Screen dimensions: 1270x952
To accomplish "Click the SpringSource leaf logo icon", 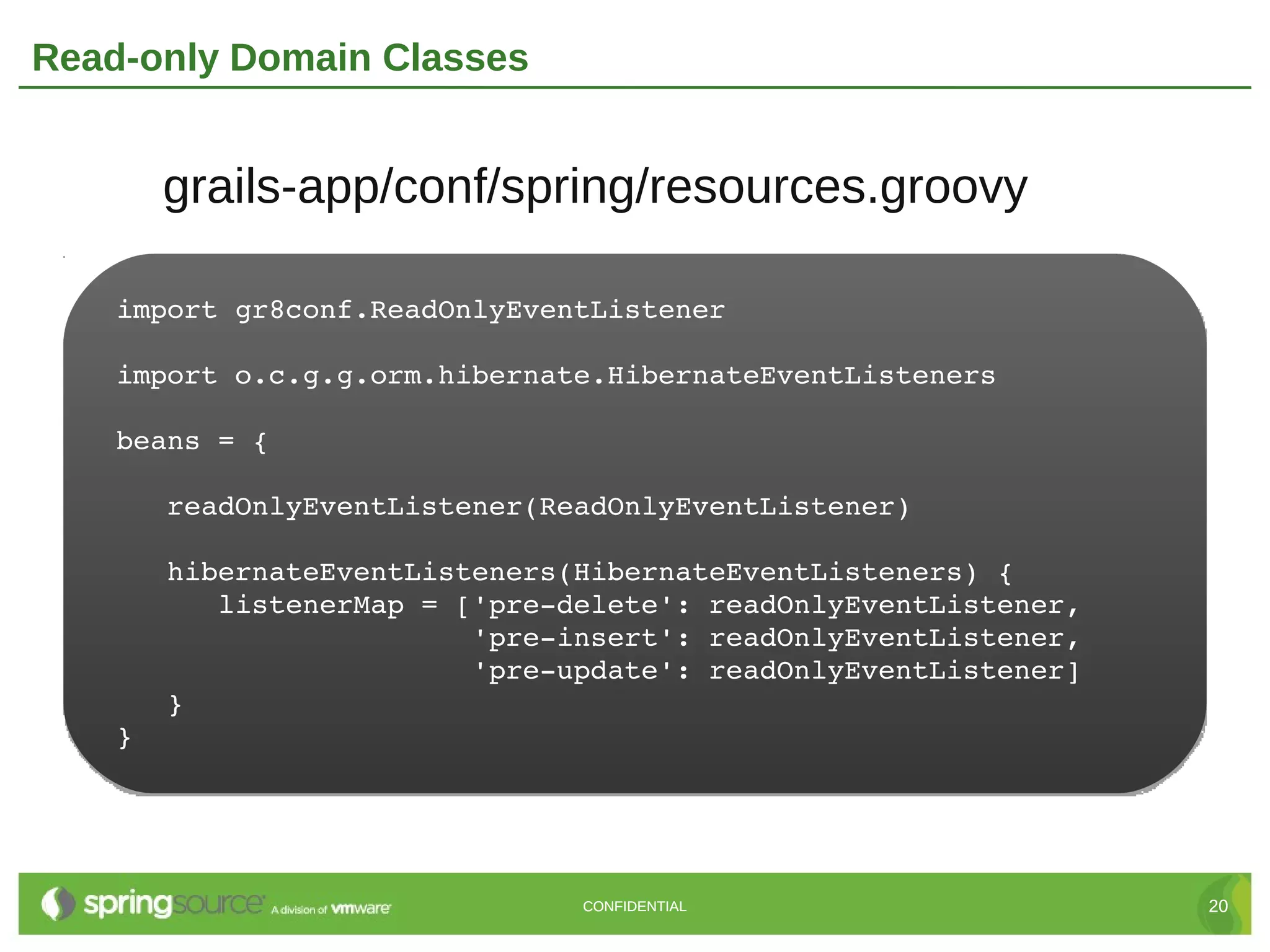I will point(58,904).
